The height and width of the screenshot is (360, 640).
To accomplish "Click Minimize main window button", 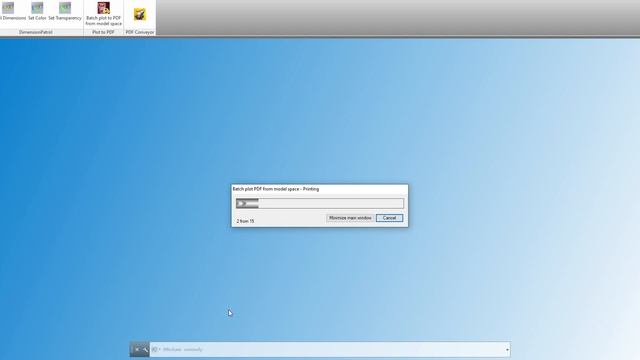I will (x=350, y=218).
